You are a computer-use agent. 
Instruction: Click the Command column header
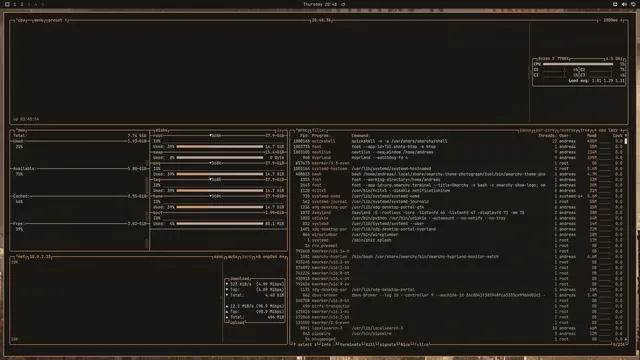click(x=361, y=136)
